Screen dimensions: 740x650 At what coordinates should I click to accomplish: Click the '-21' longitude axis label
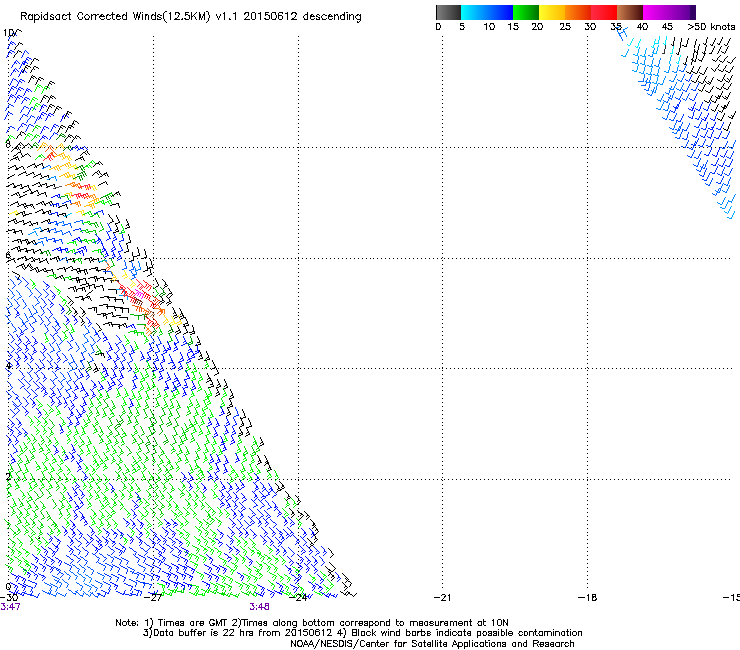pos(442,598)
